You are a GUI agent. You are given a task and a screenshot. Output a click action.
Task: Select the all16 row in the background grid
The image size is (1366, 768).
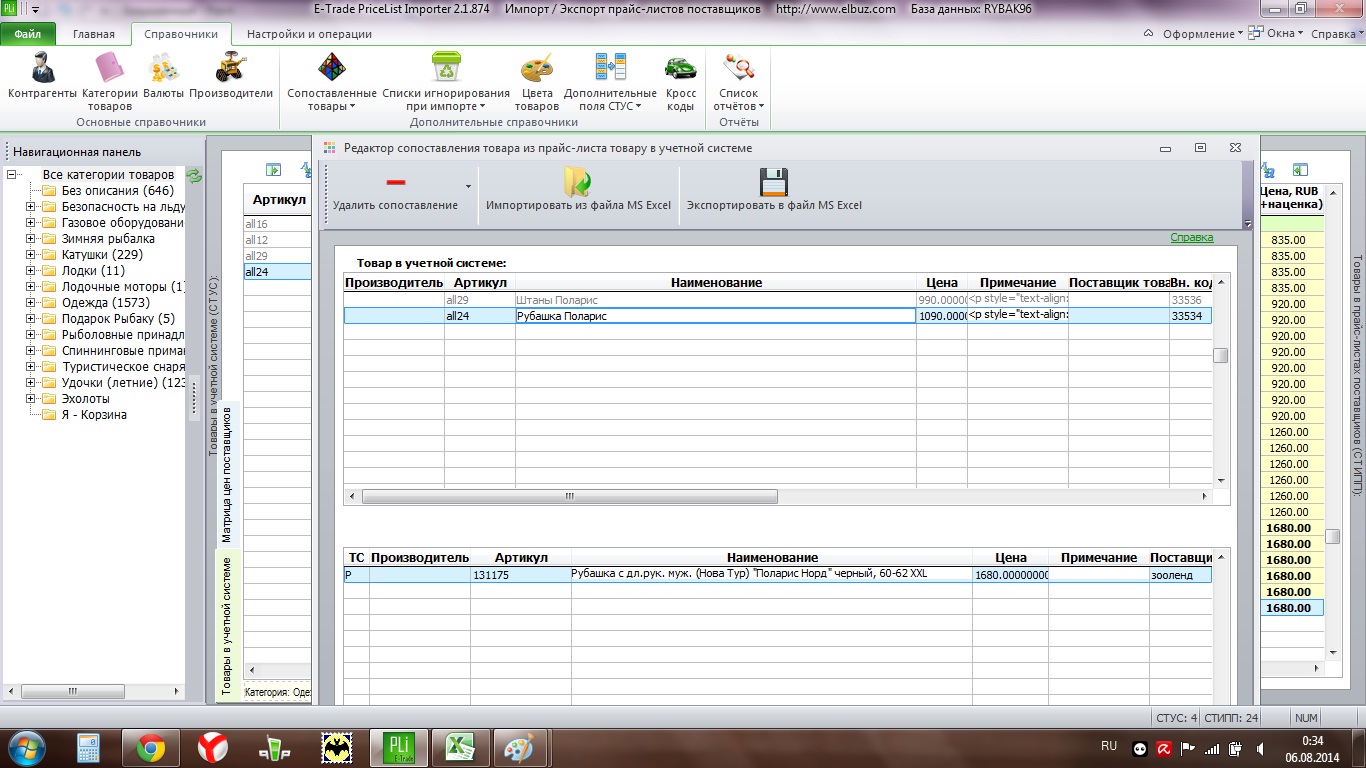(x=278, y=224)
